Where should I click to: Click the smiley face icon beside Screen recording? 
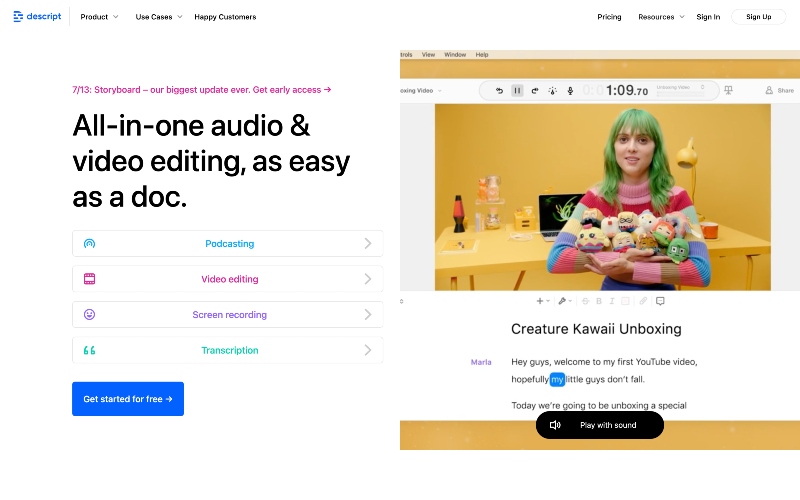pos(89,314)
